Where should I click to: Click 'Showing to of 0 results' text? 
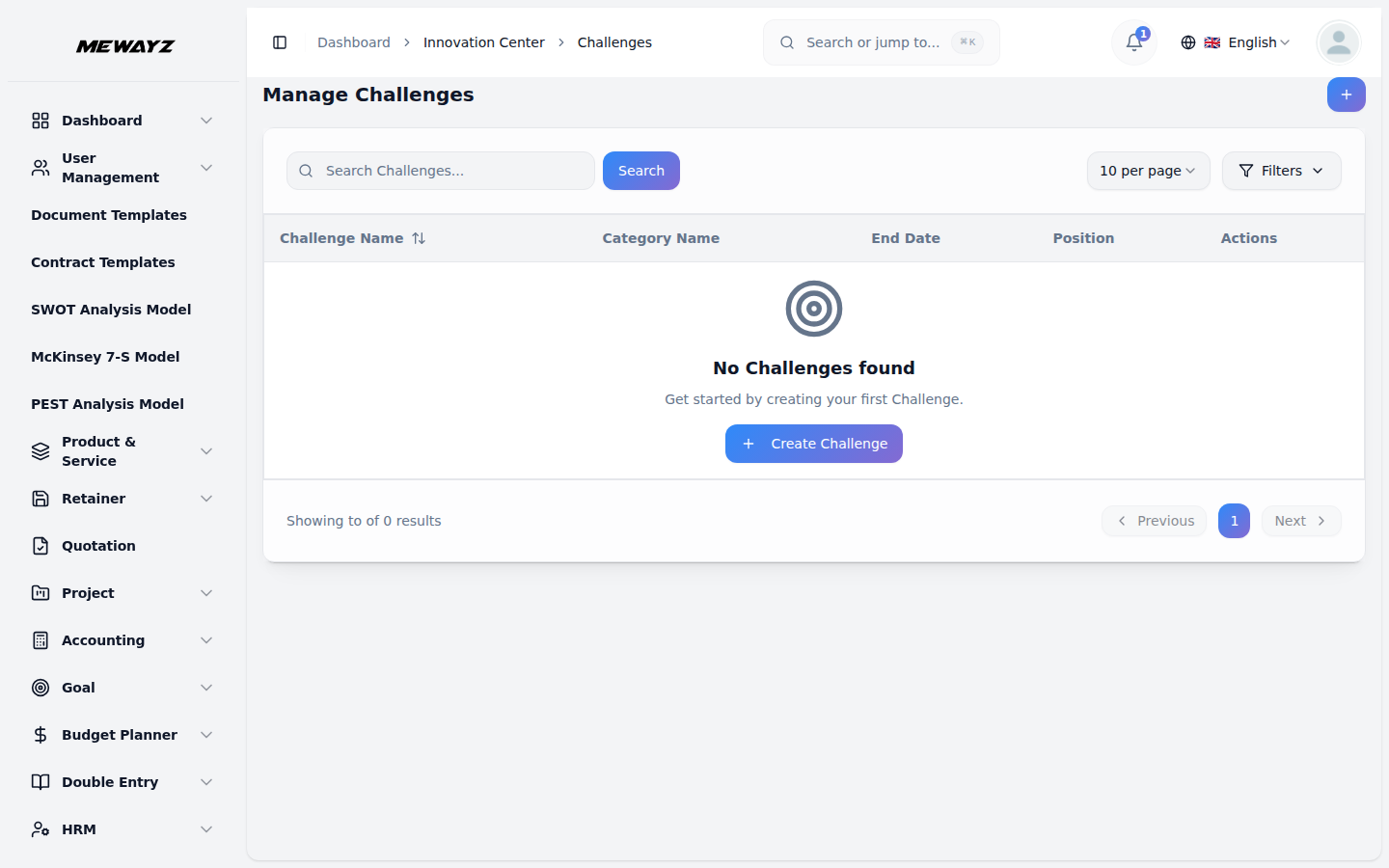pyautogui.click(x=364, y=521)
